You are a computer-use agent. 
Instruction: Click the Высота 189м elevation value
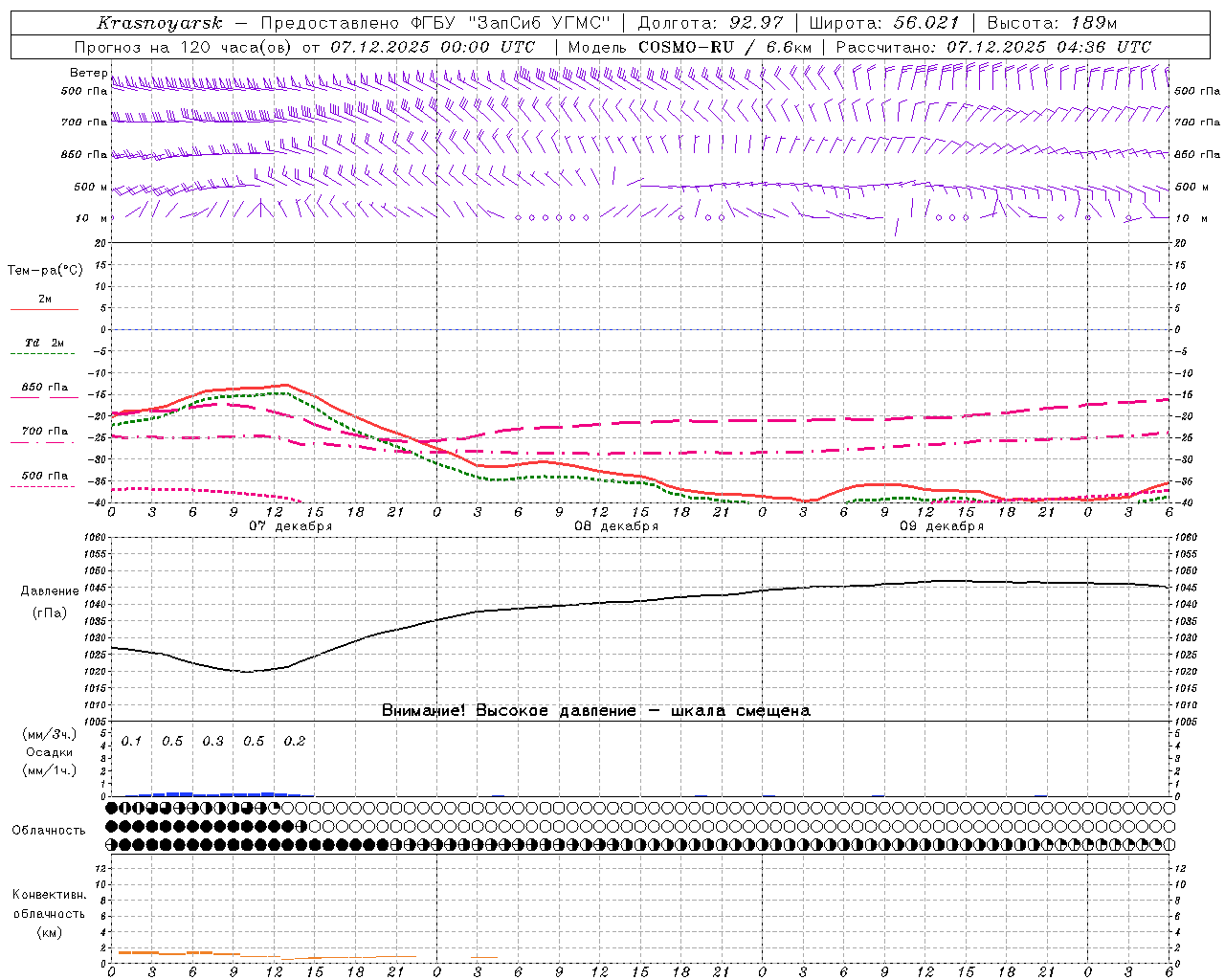click(1095, 23)
